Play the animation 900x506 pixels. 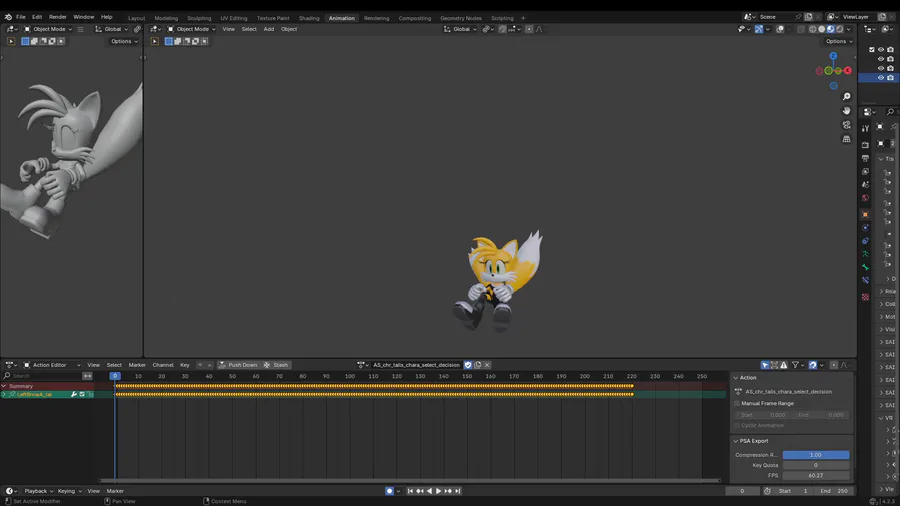[439, 491]
